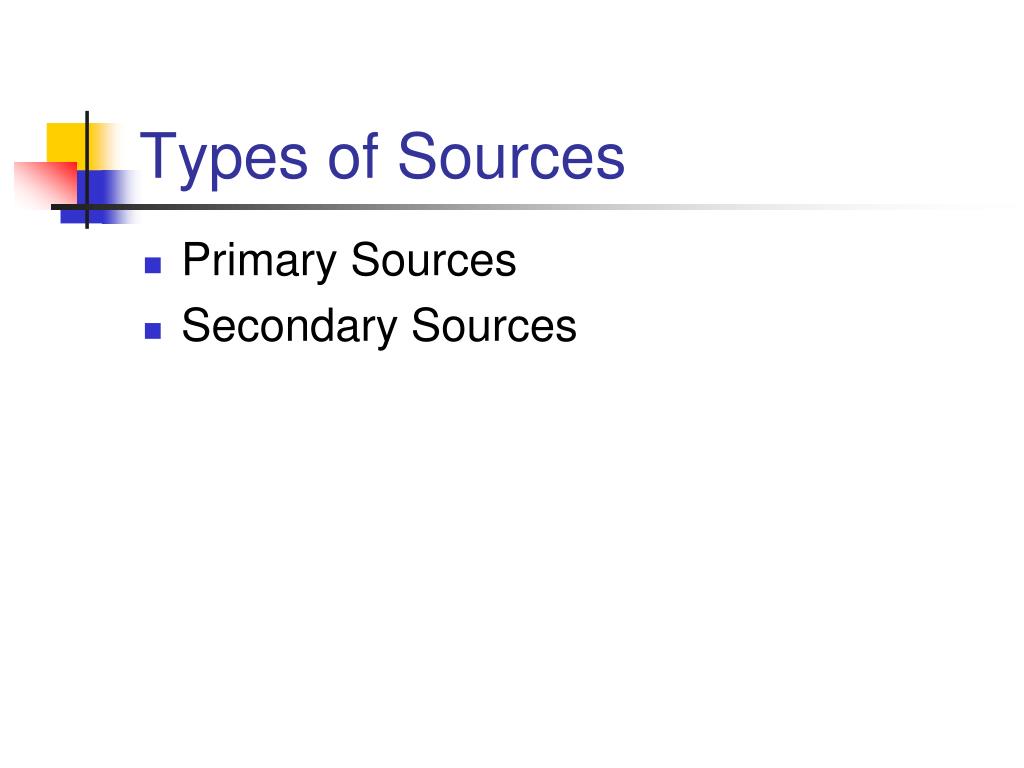Click the word "Primary" in first bullet
The height and width of the screenshot is (768, 1024).
(x=259, y=261)
